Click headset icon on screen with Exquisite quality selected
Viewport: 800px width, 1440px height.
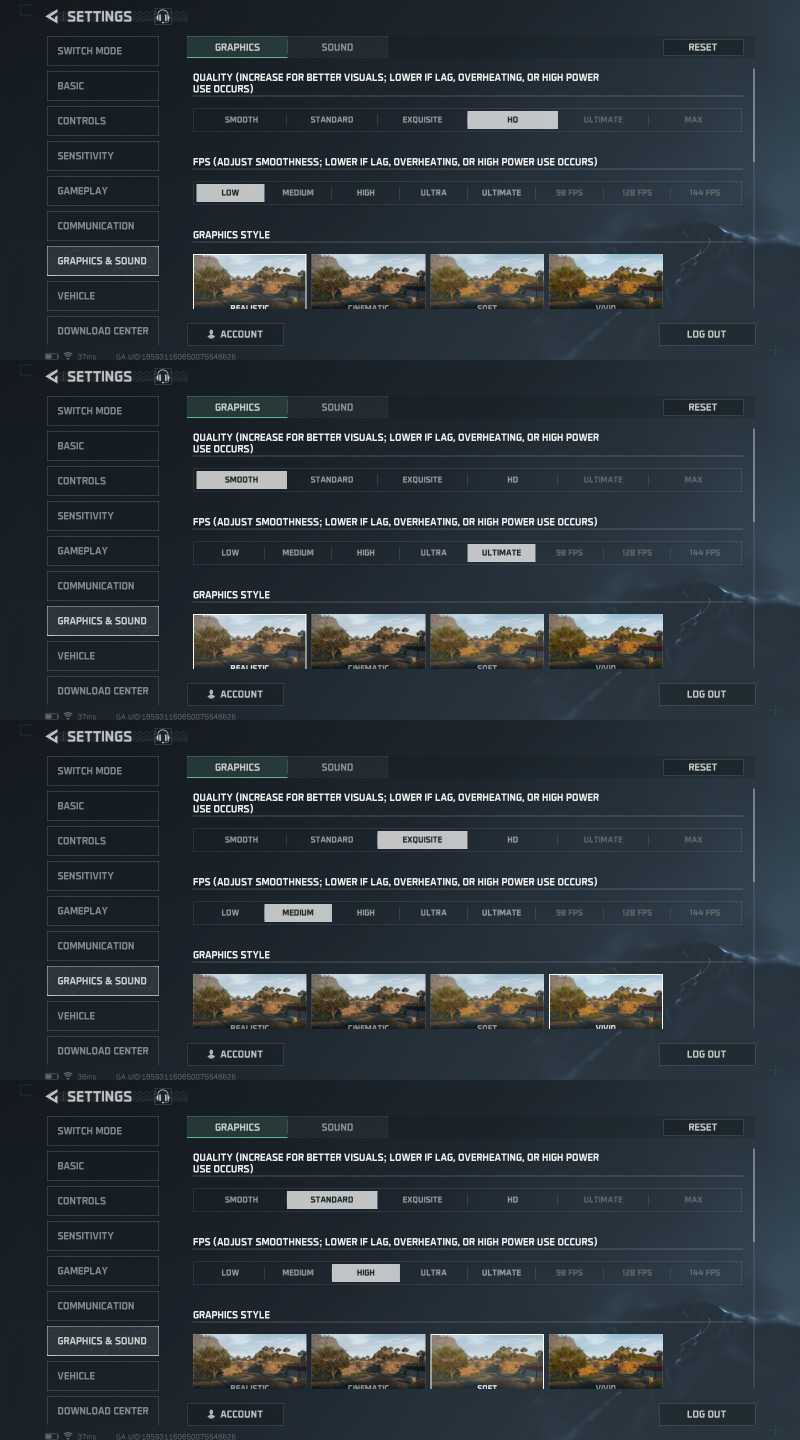click(163, 736)
